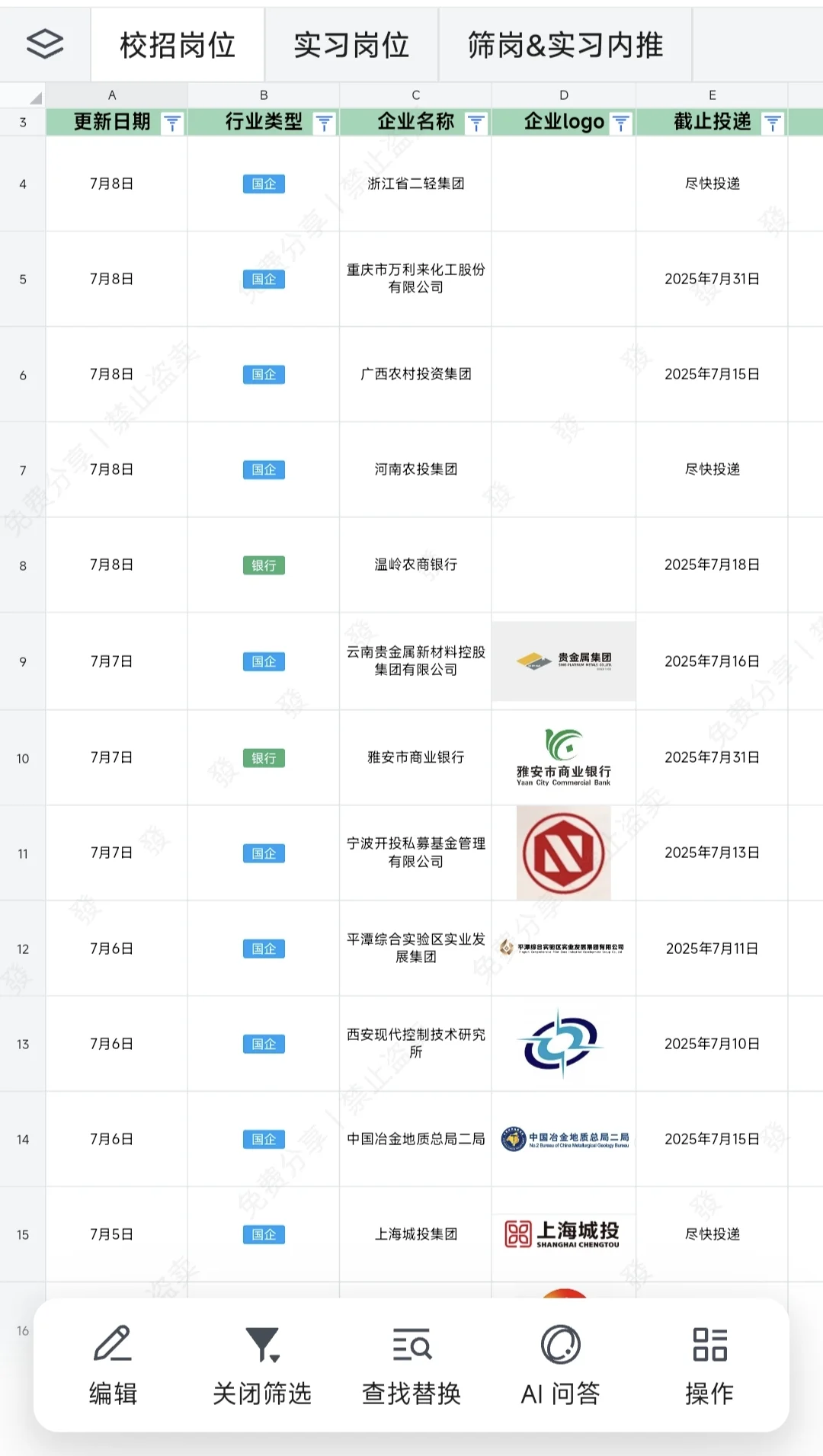Select the 企业名称 header cell

[416, 122]
